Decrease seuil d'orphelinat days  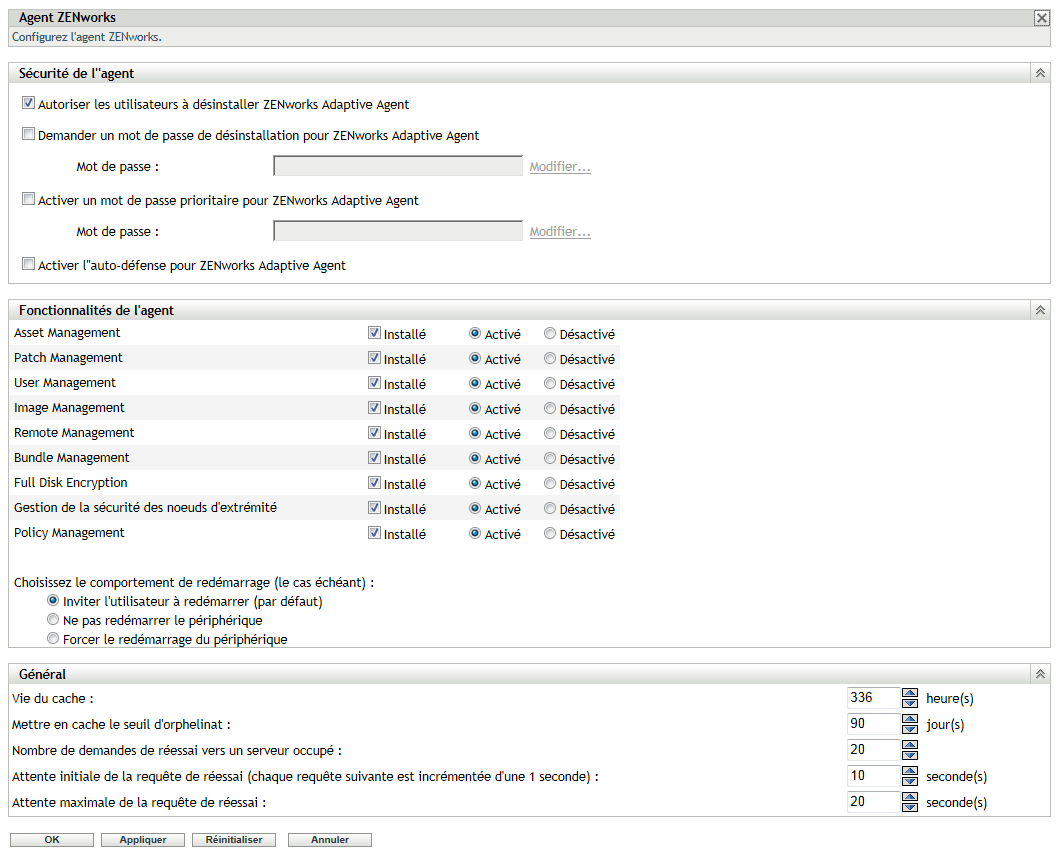click(910, 729)
